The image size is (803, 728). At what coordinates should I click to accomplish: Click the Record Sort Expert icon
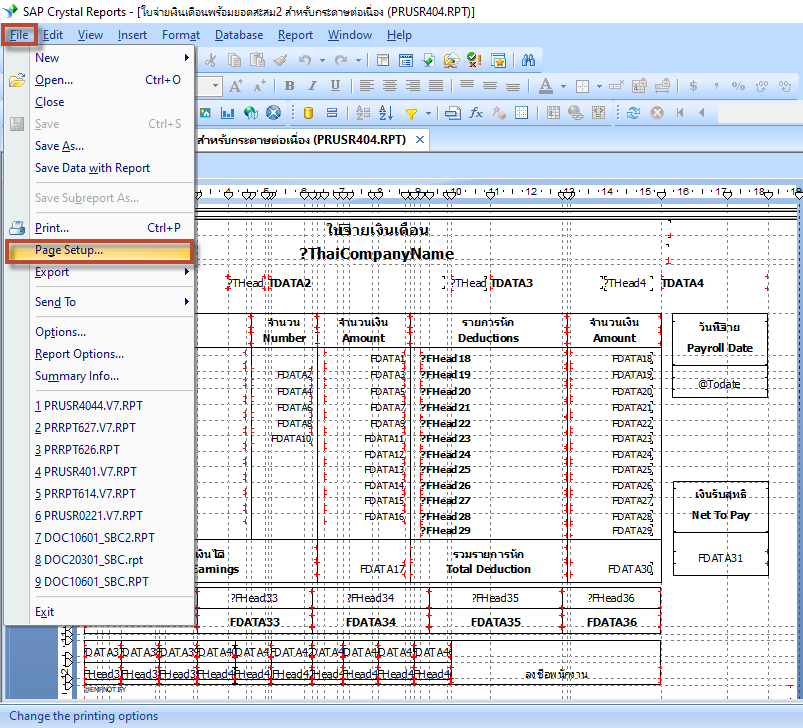[x=387, y=113]
